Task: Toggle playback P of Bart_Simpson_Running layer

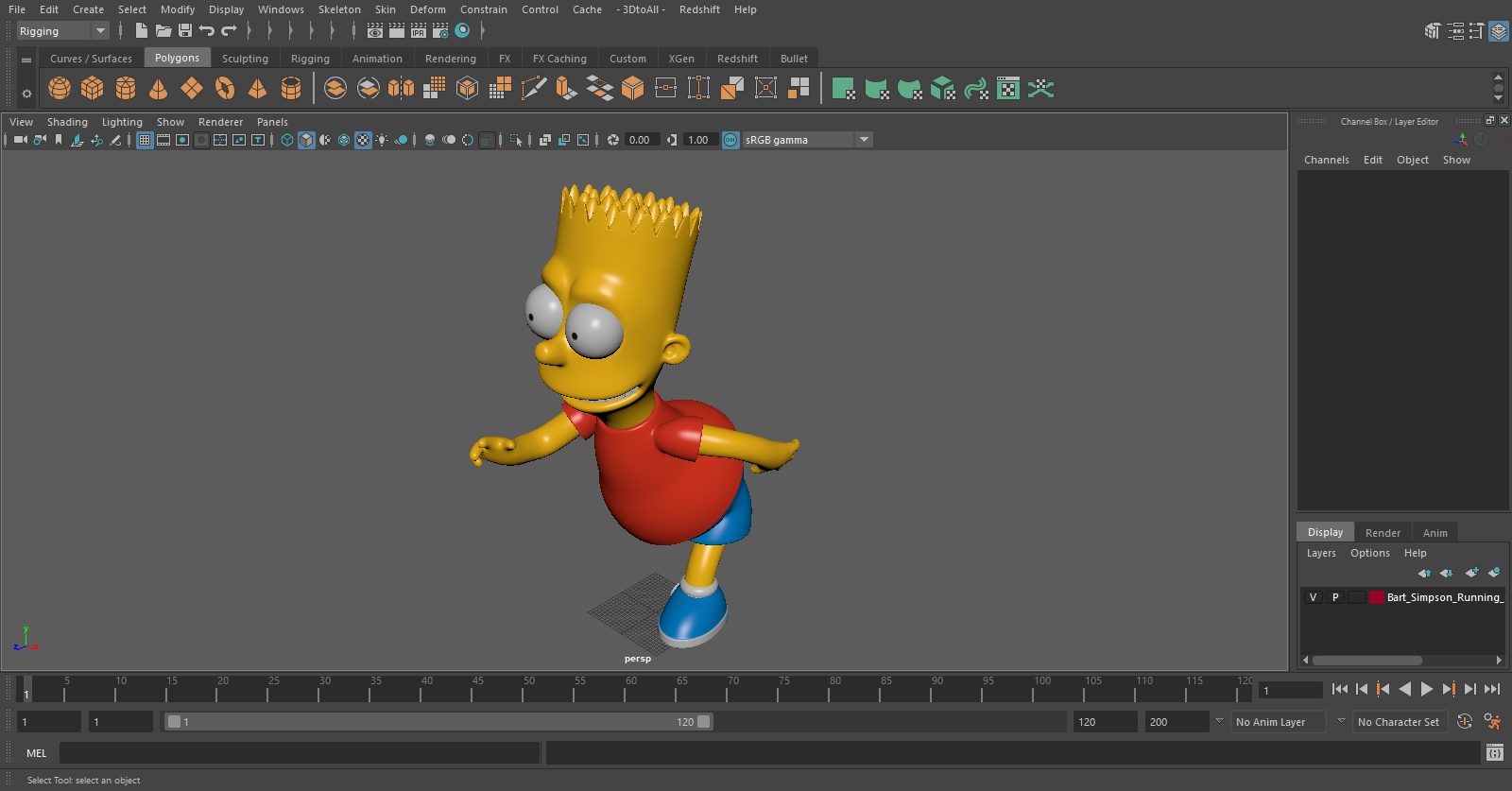Action: click(x=1335, y=597)
